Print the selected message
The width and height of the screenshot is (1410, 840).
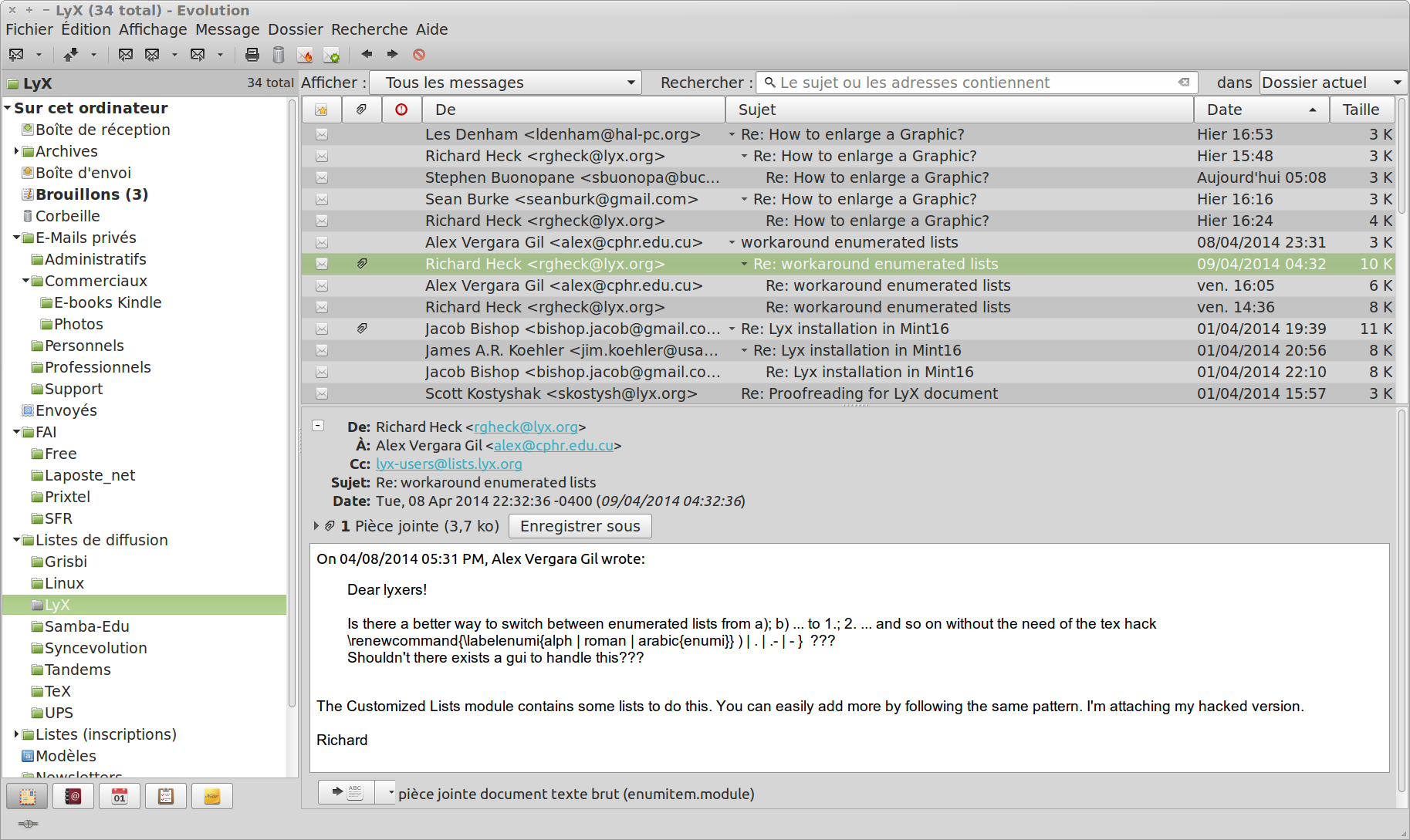click(x=252, y=55)
